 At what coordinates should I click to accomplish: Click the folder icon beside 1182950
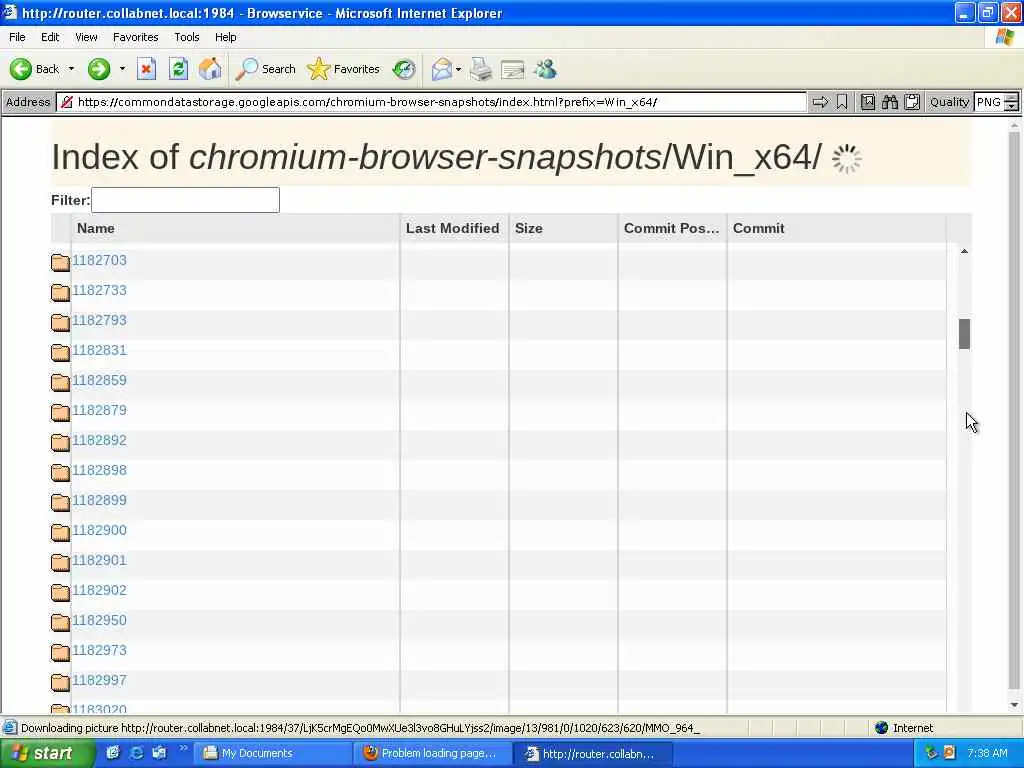[60, 622]
